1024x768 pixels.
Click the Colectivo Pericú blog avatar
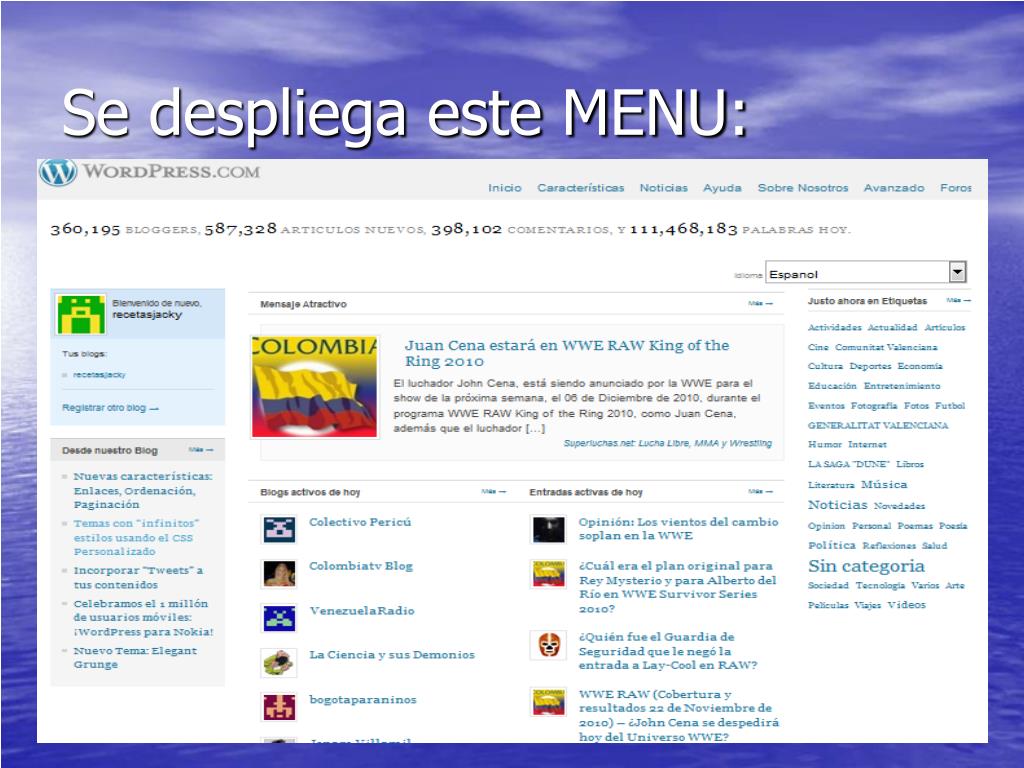coord(280,529)
